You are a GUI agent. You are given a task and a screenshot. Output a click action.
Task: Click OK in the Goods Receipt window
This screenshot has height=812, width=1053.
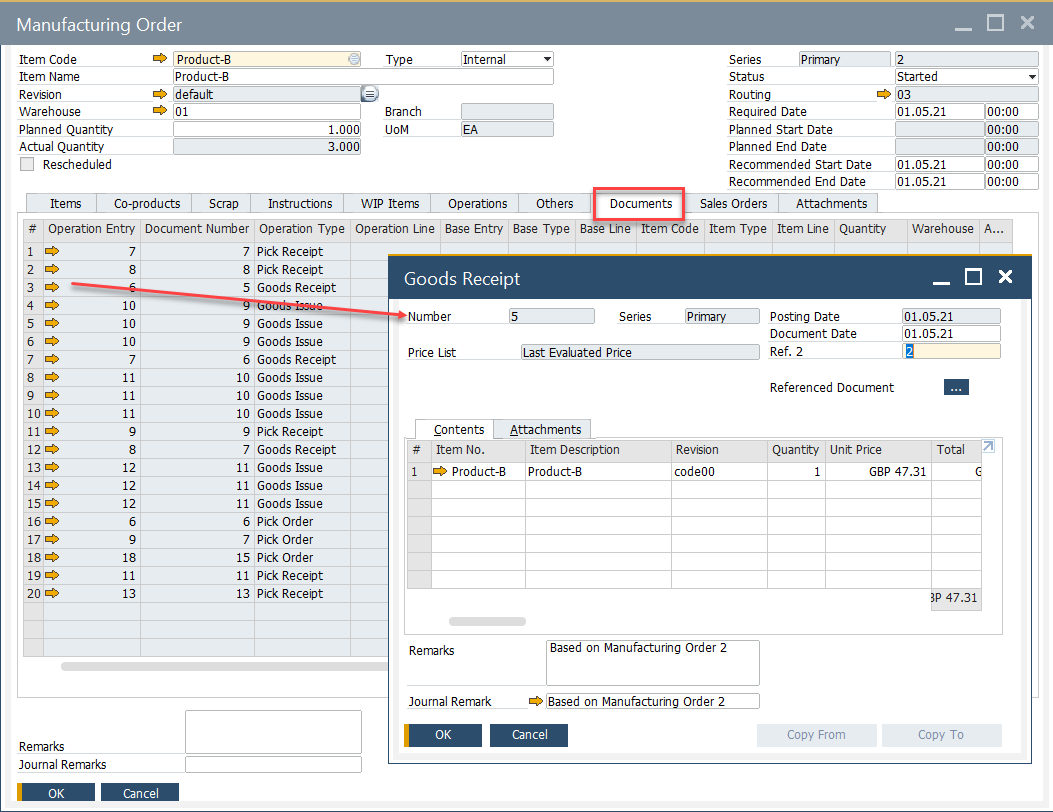click(443, 735)
